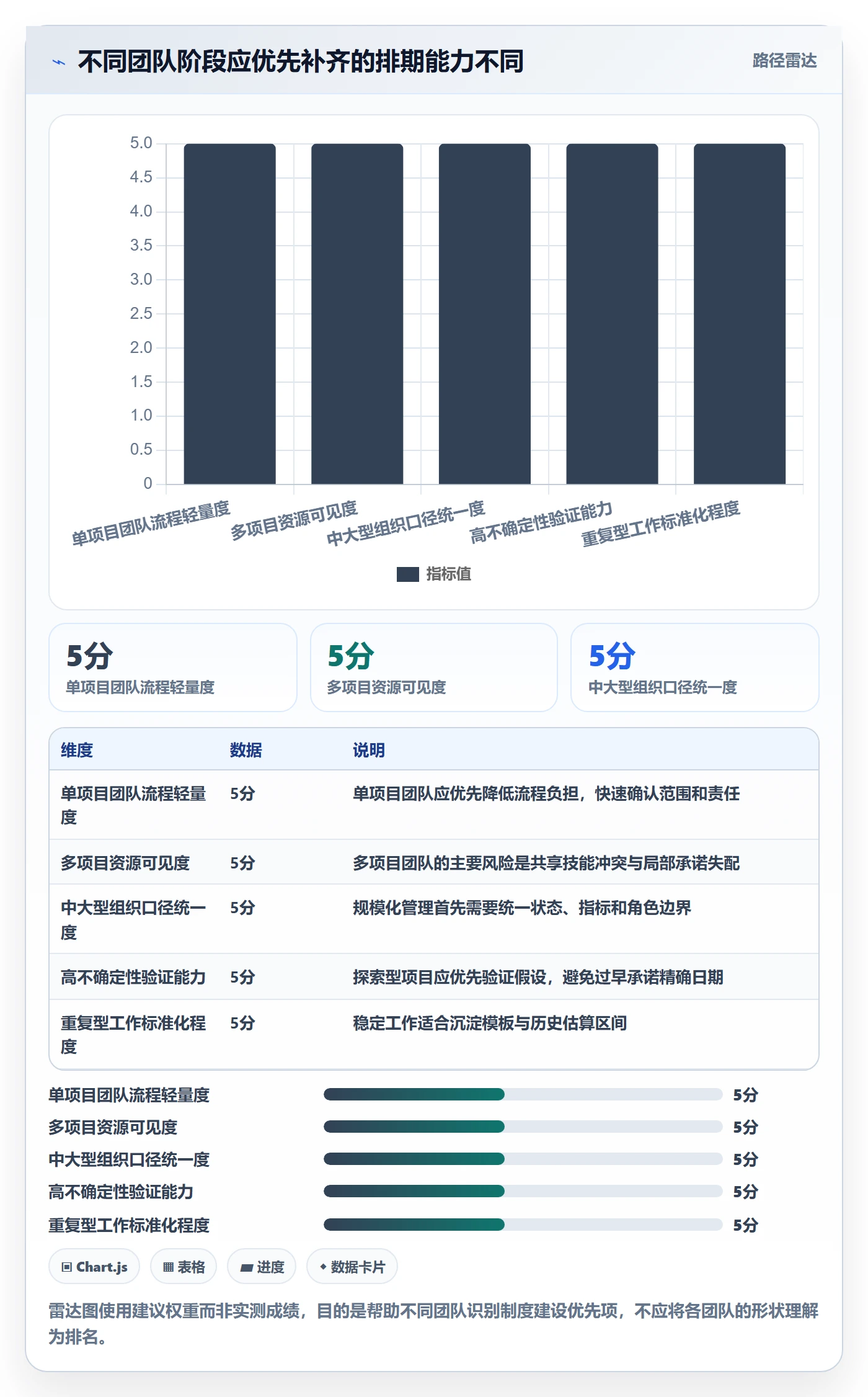This screenshot has height=1397, width=868.
Task: Click the progress bar for 重复型工作标准化程度
Action: [x=523, y=1225]
